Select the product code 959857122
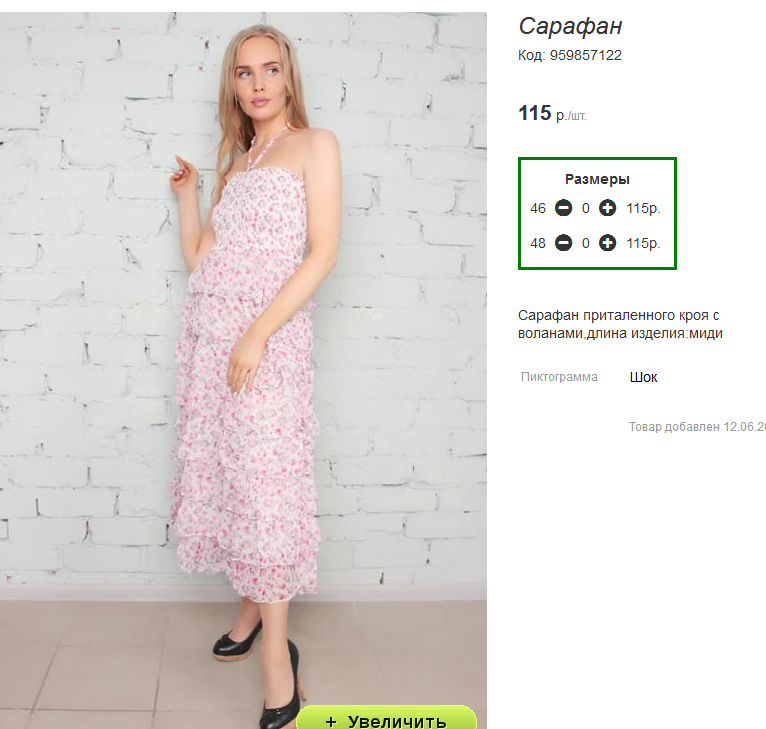Image resolution: width=766 pixels, height=729 pixels. pos(586,55)
